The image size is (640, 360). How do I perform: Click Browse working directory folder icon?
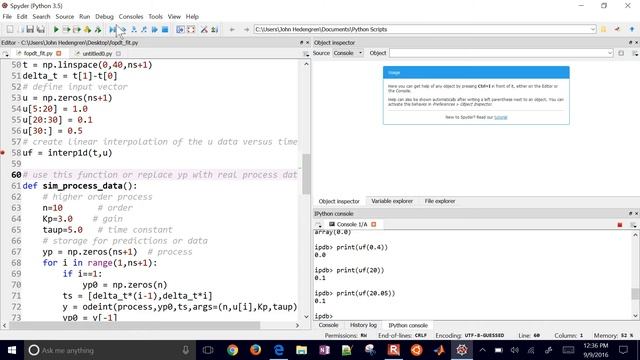pyautogui.click(x=603, y=29)
